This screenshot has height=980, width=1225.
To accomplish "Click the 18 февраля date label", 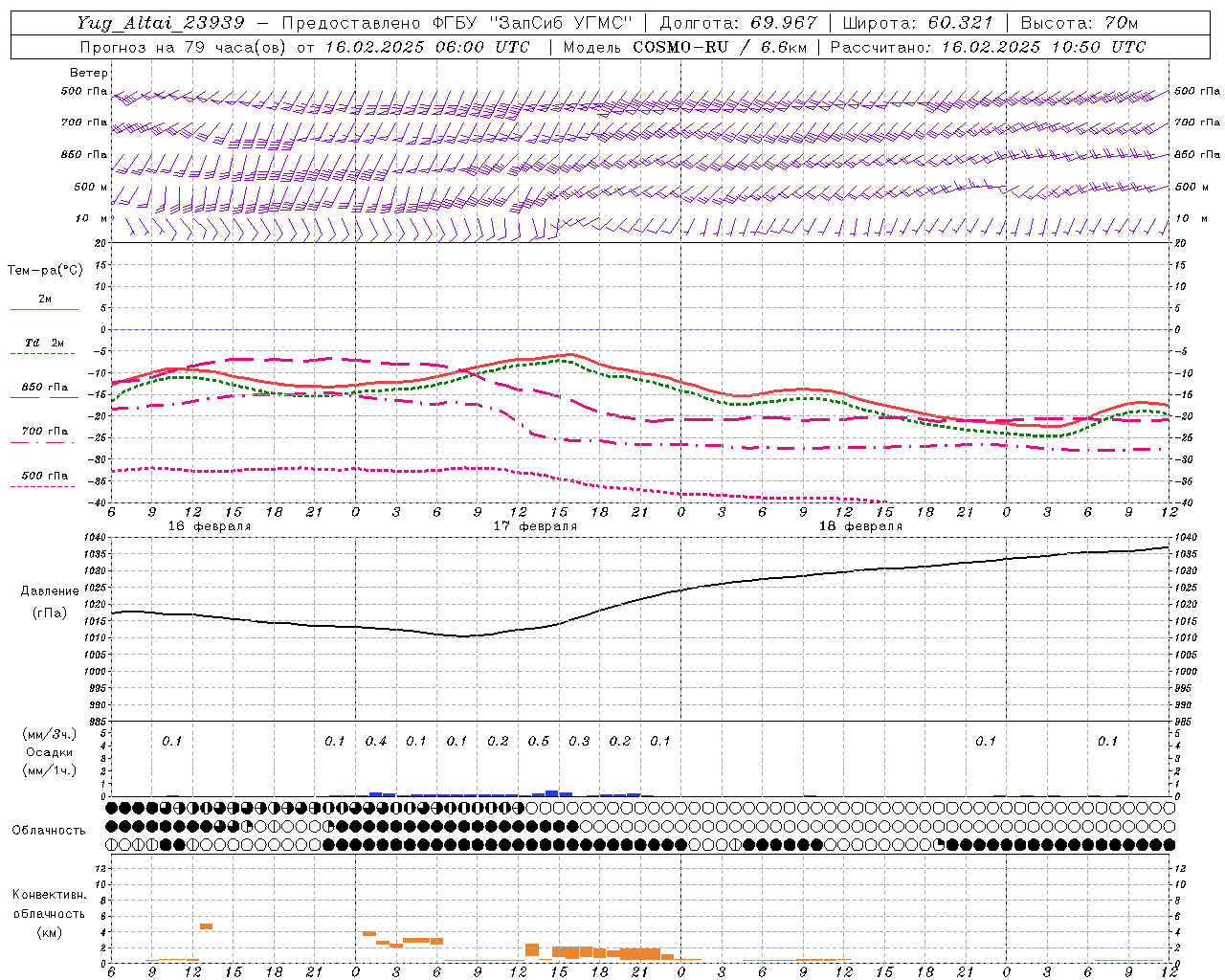I will [x=860, y=526].
